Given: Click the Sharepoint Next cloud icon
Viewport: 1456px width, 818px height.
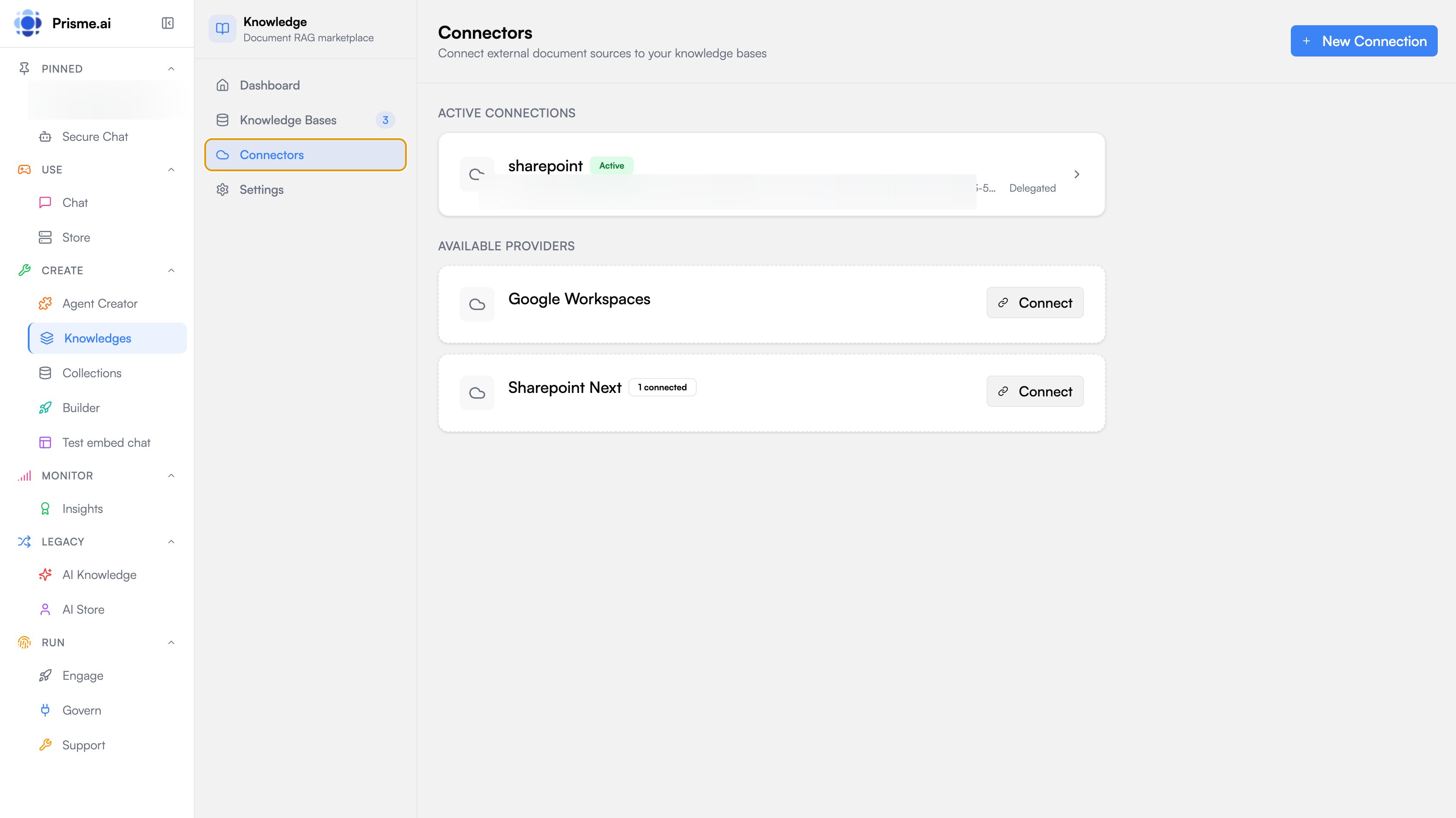Looking at the screenshot, I should click(477, 393).
